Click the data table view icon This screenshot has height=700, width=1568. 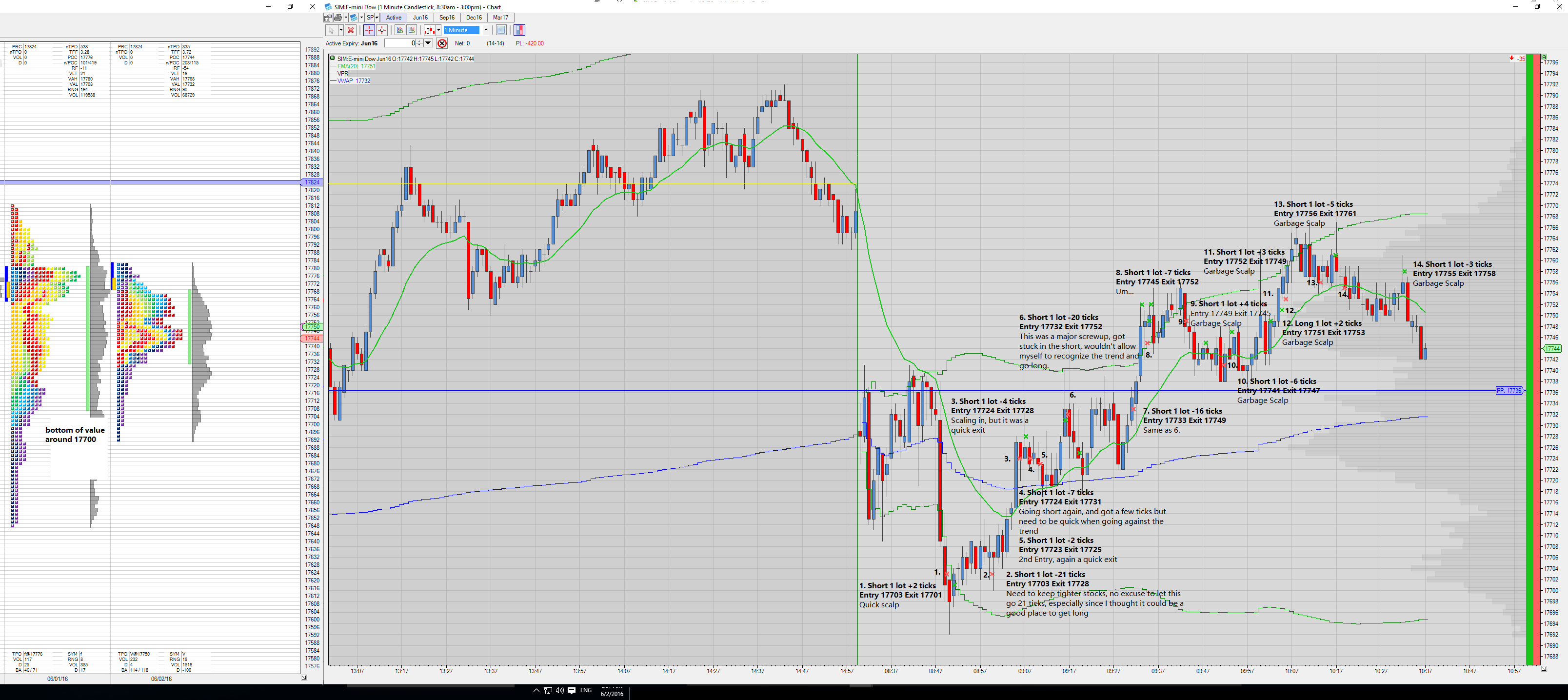tap(501, 30)
